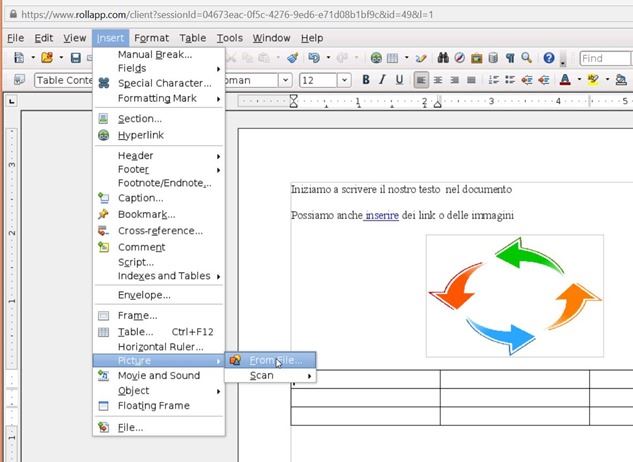
Task: Select Align Left button
Action: pos(421,80)
